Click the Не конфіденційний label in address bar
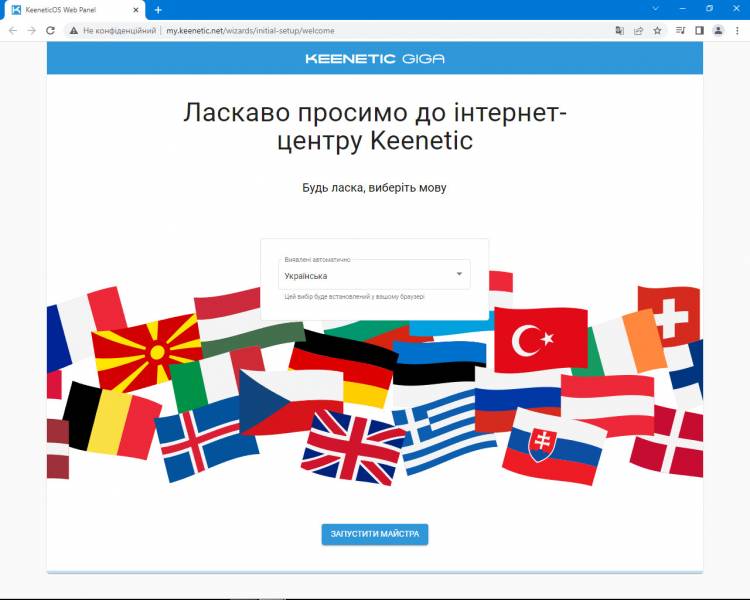This screenshot has height=600, width=750. (120, 31)
